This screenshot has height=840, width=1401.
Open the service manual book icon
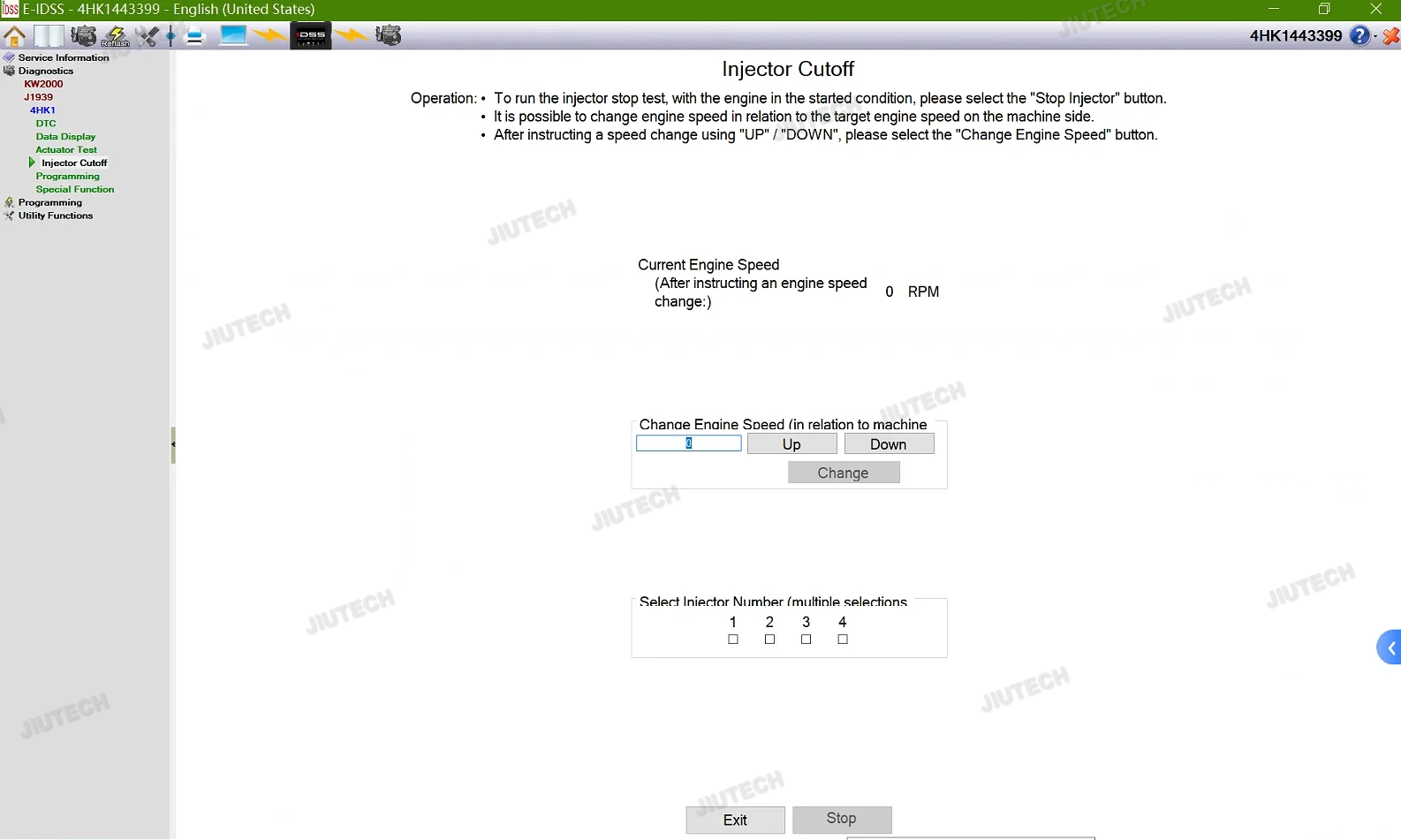pyautogui.click(x=48, y=36)
